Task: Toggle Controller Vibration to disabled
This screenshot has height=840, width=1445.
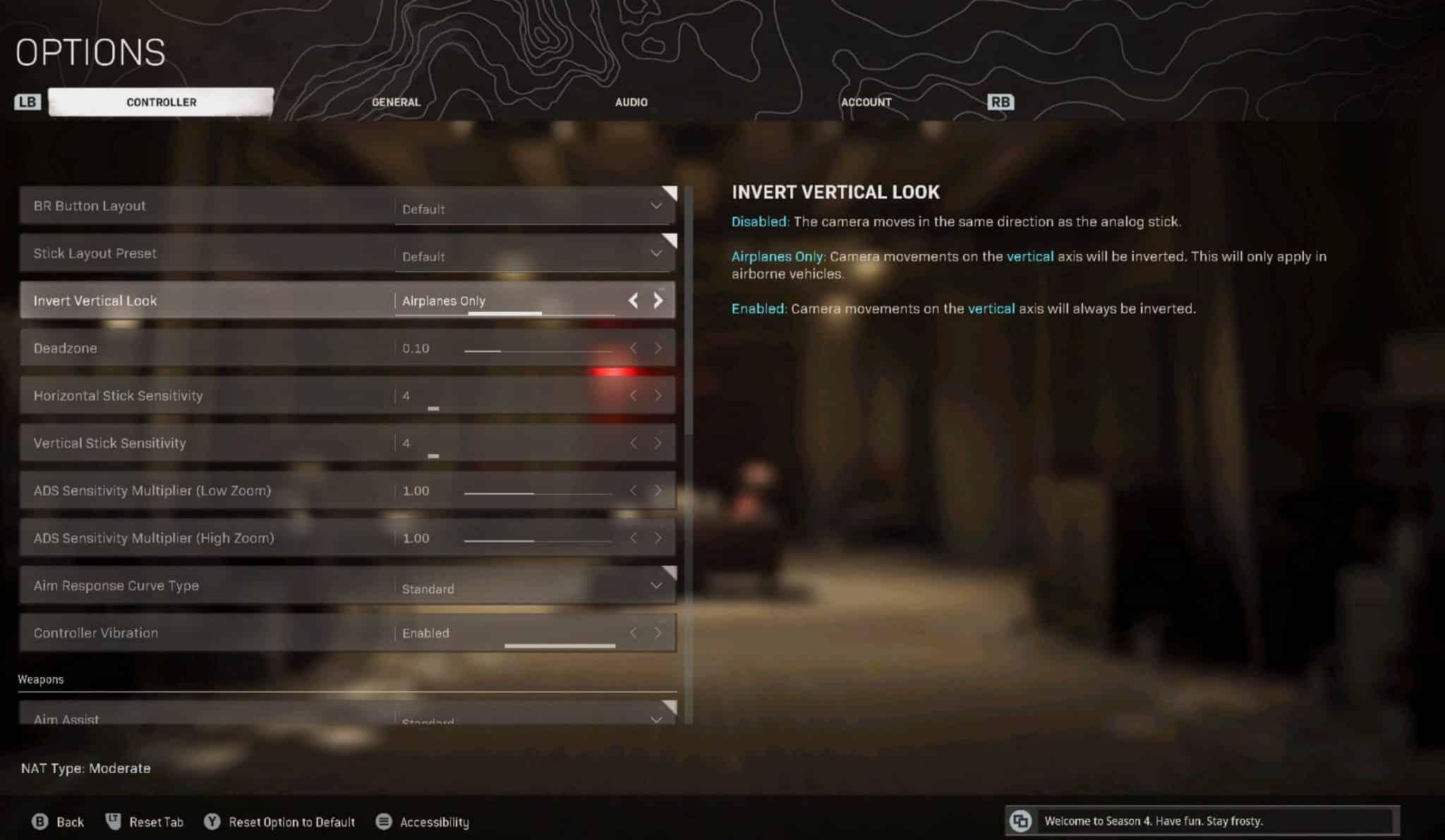Action: pyautogui.click(x=633, y=633)
